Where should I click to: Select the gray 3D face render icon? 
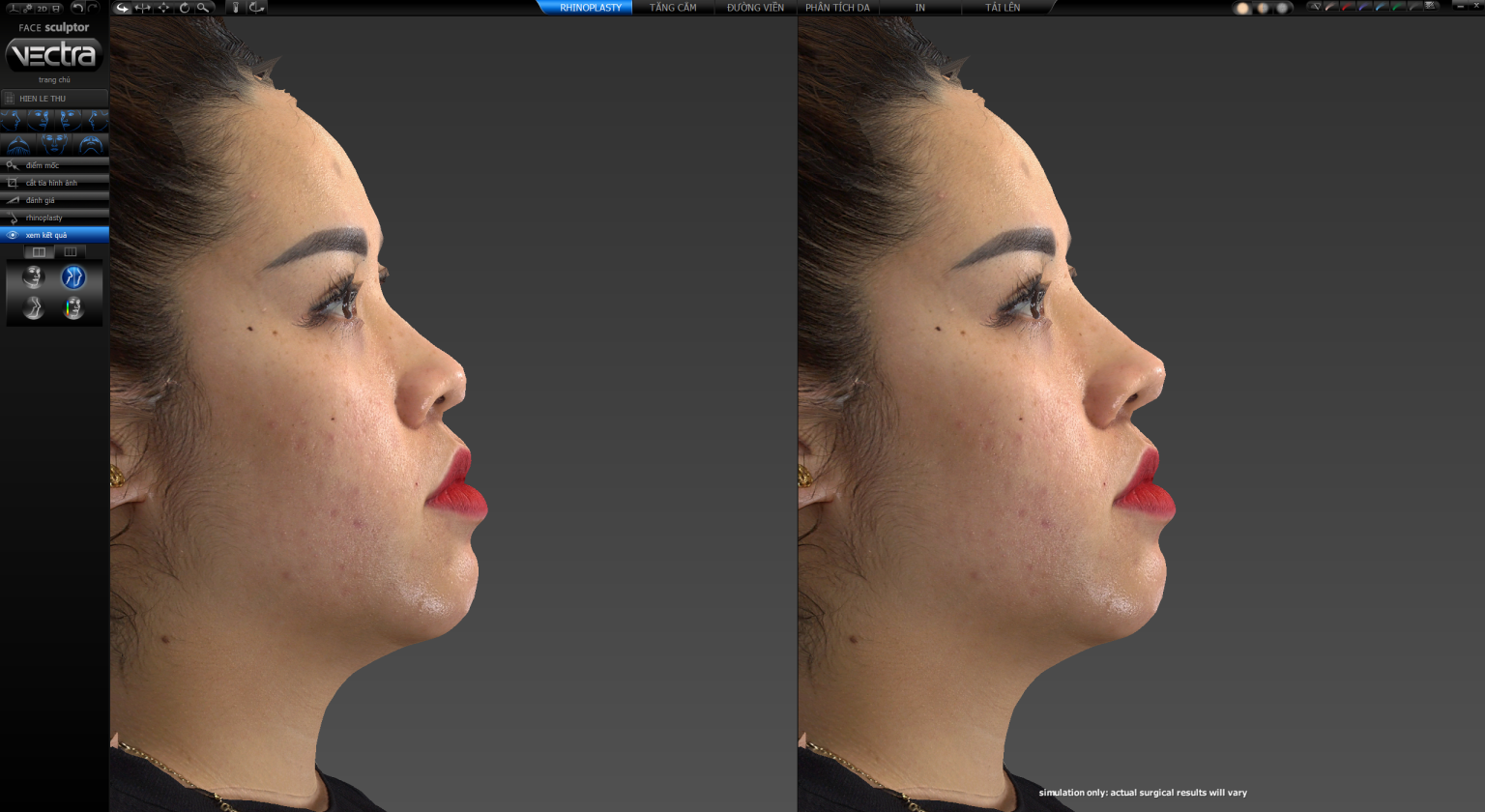pos(34,278)
